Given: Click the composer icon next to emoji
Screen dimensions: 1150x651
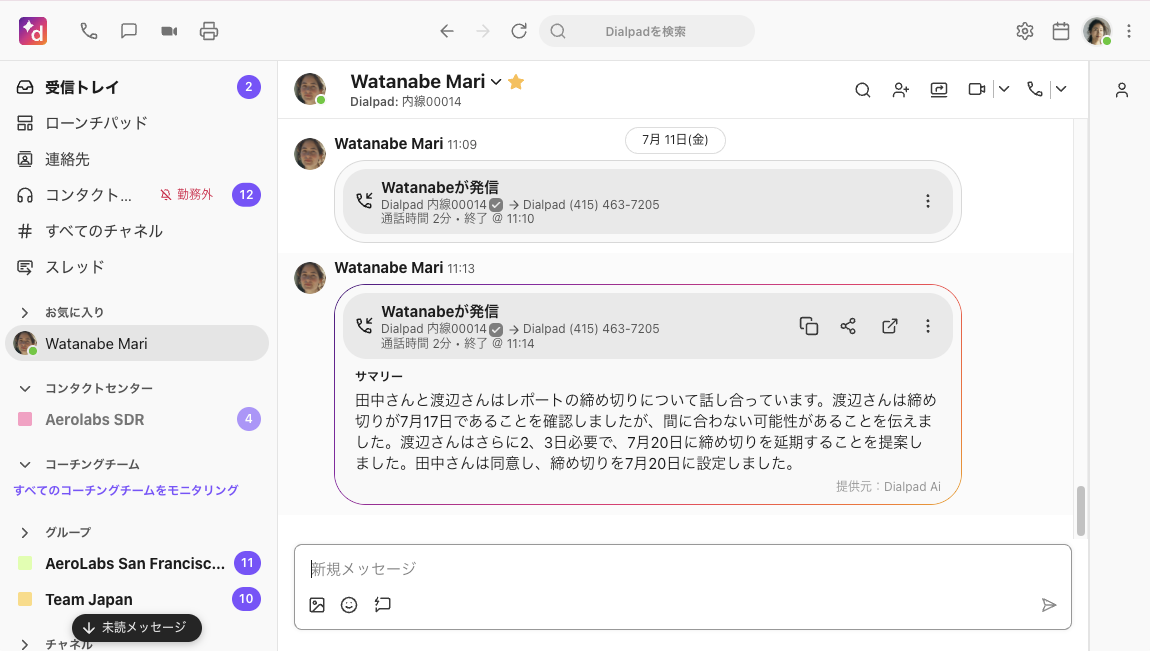Looking at the screenshot, I should coord(382,605).
